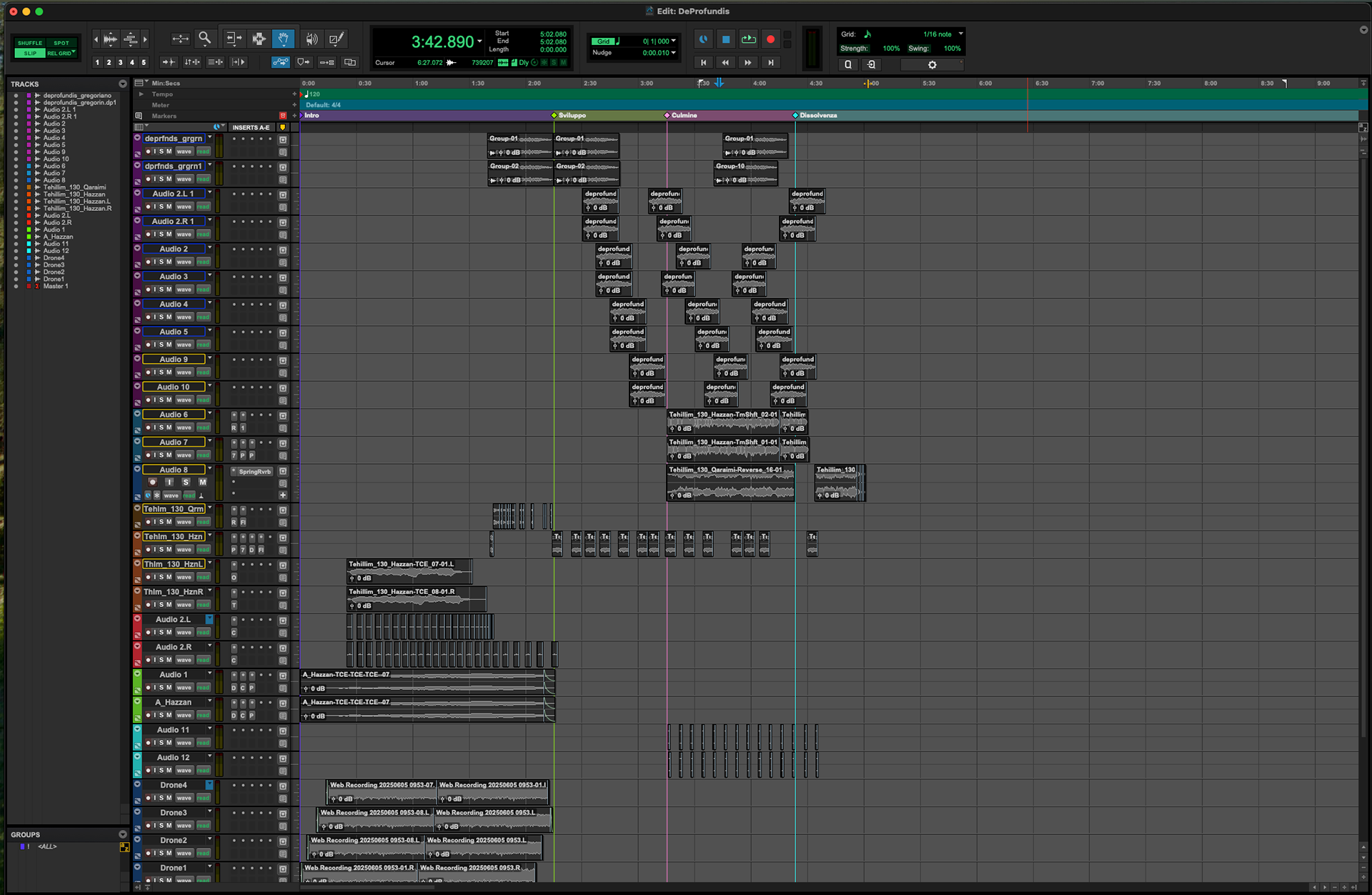Select Master 1 in the tracks list

(56, 286)
